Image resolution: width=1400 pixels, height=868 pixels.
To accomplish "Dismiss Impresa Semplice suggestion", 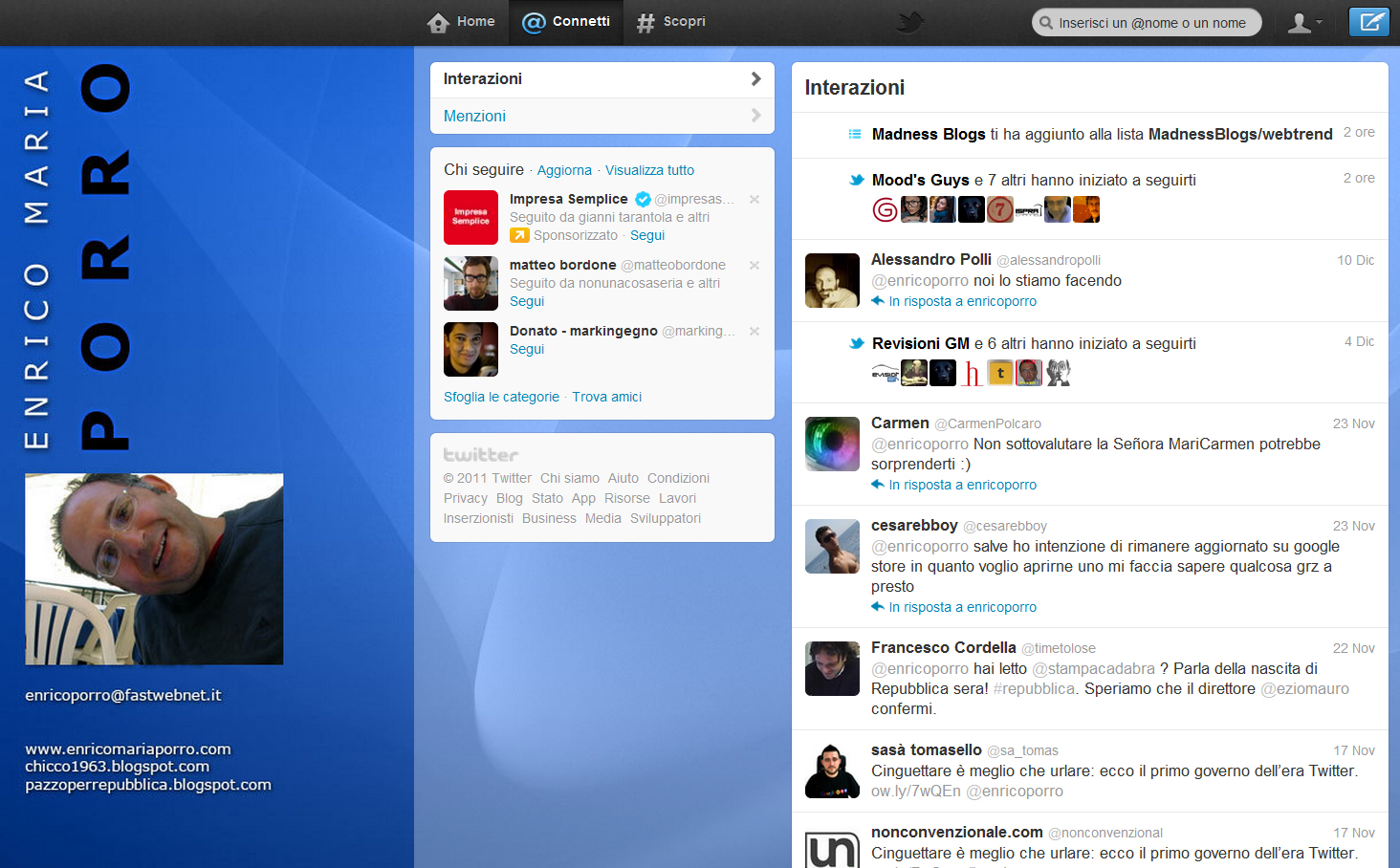I will (755, 199).
